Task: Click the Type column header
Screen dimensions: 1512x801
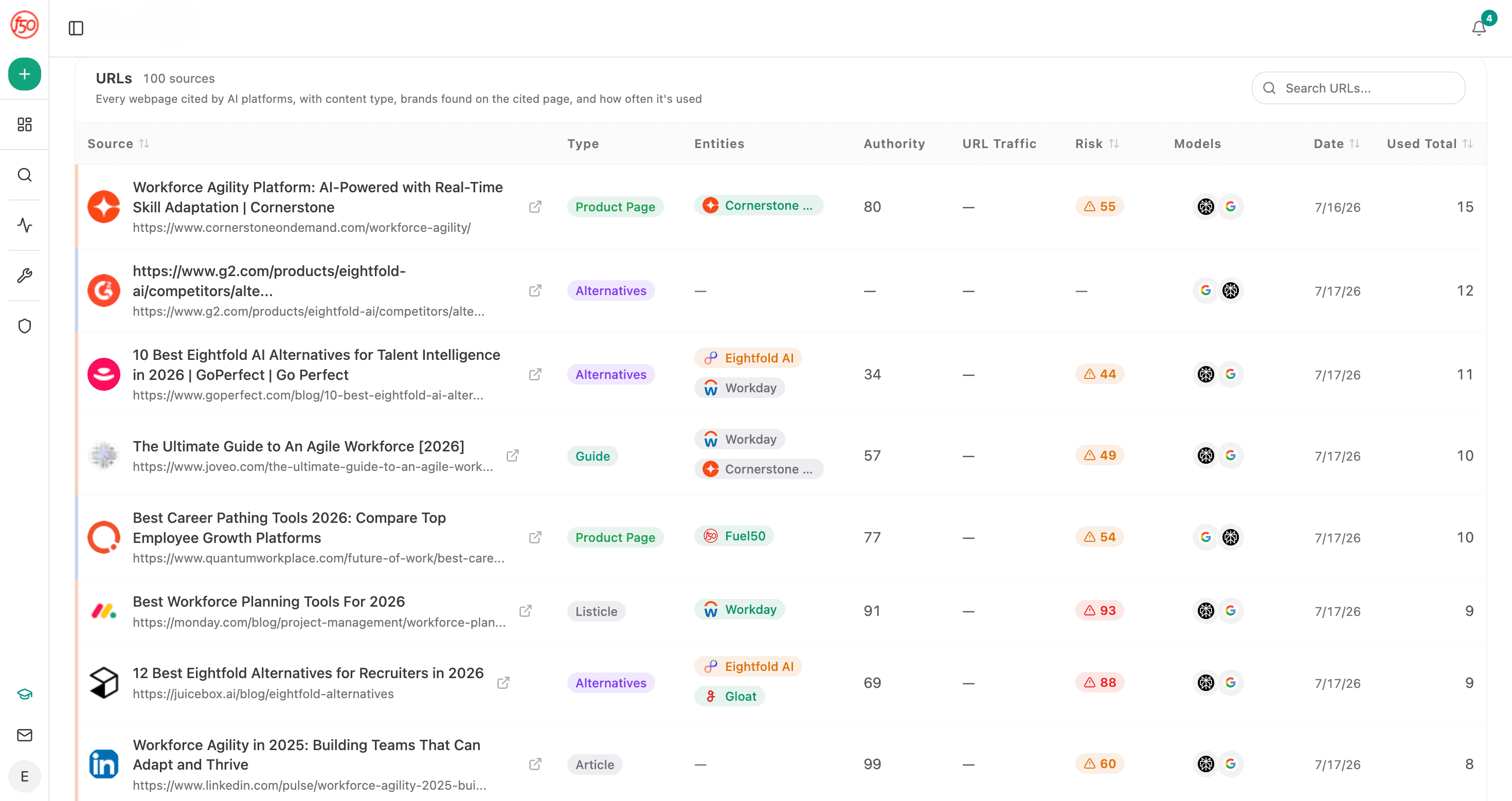Action: point(583,144)
